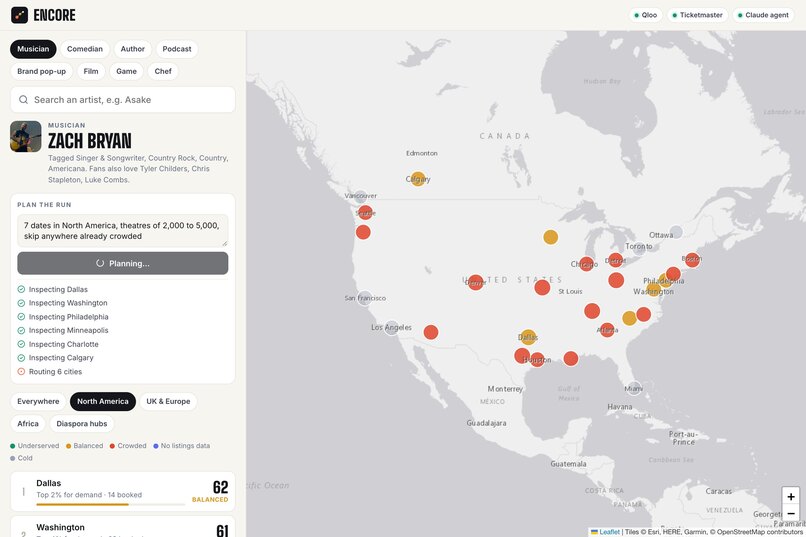Click the ENCORE brand title

[54, 15]
